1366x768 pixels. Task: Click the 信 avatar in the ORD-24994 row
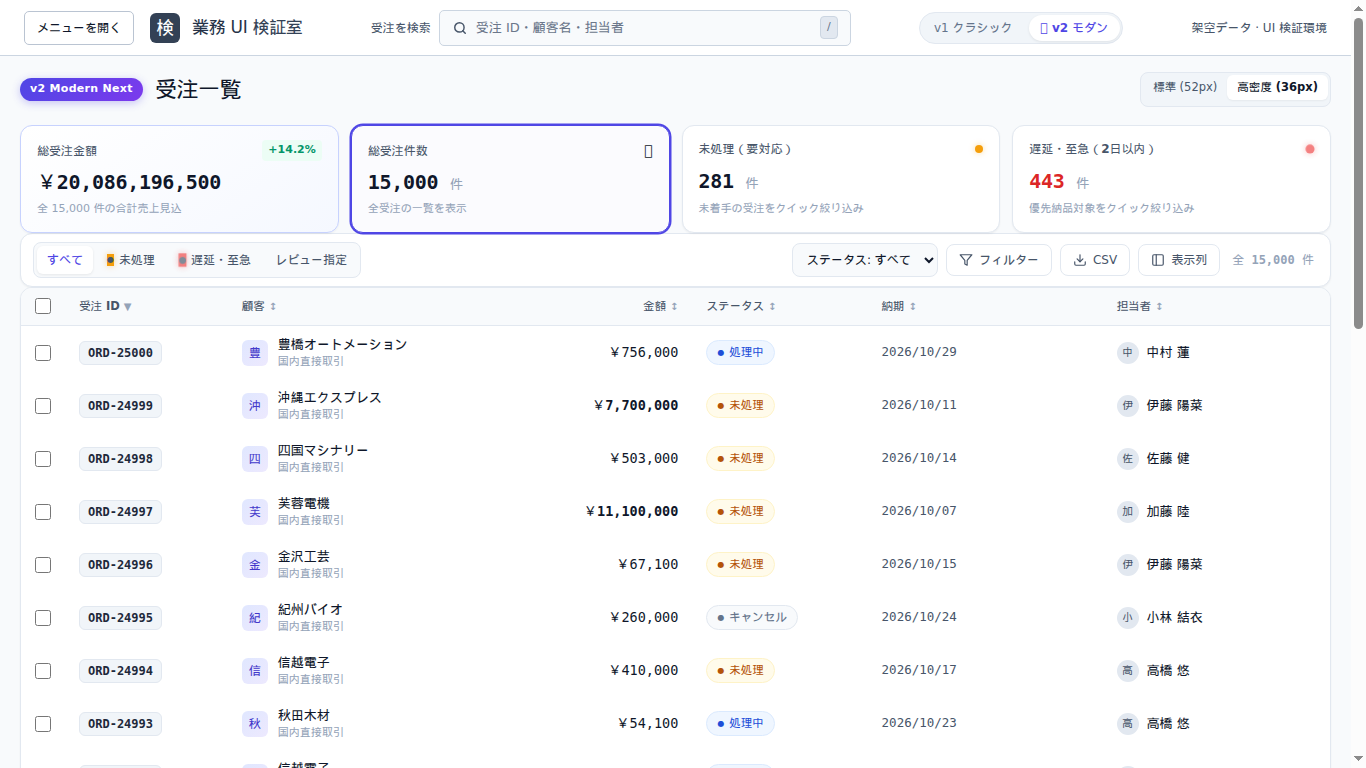coord(255,671)
